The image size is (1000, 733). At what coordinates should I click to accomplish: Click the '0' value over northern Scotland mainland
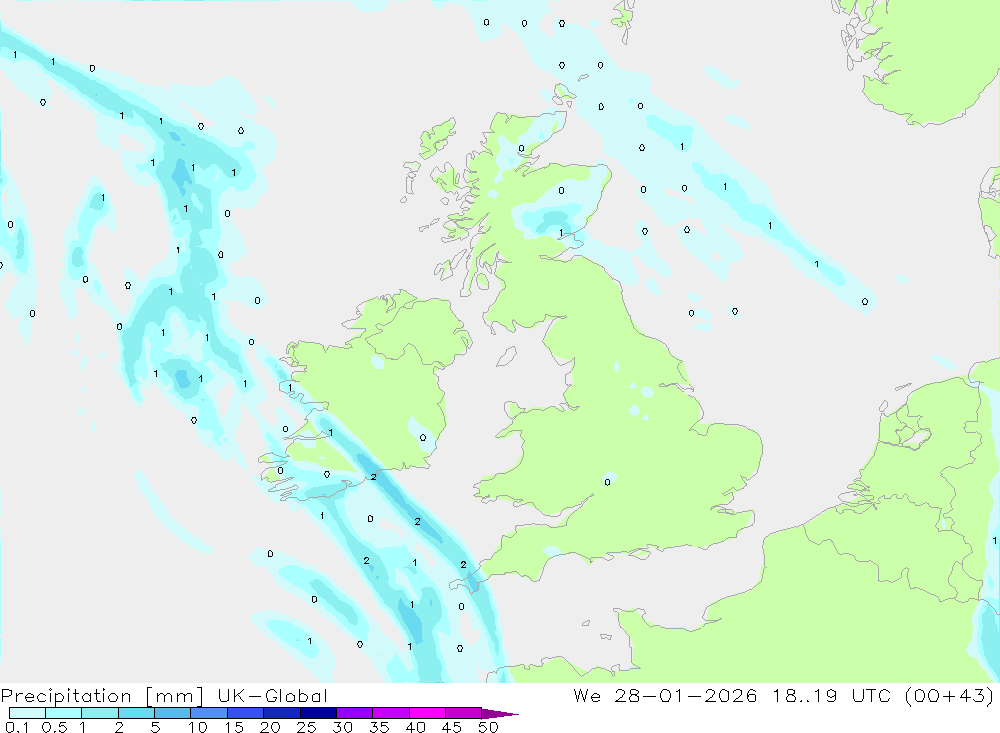(521, 149)
